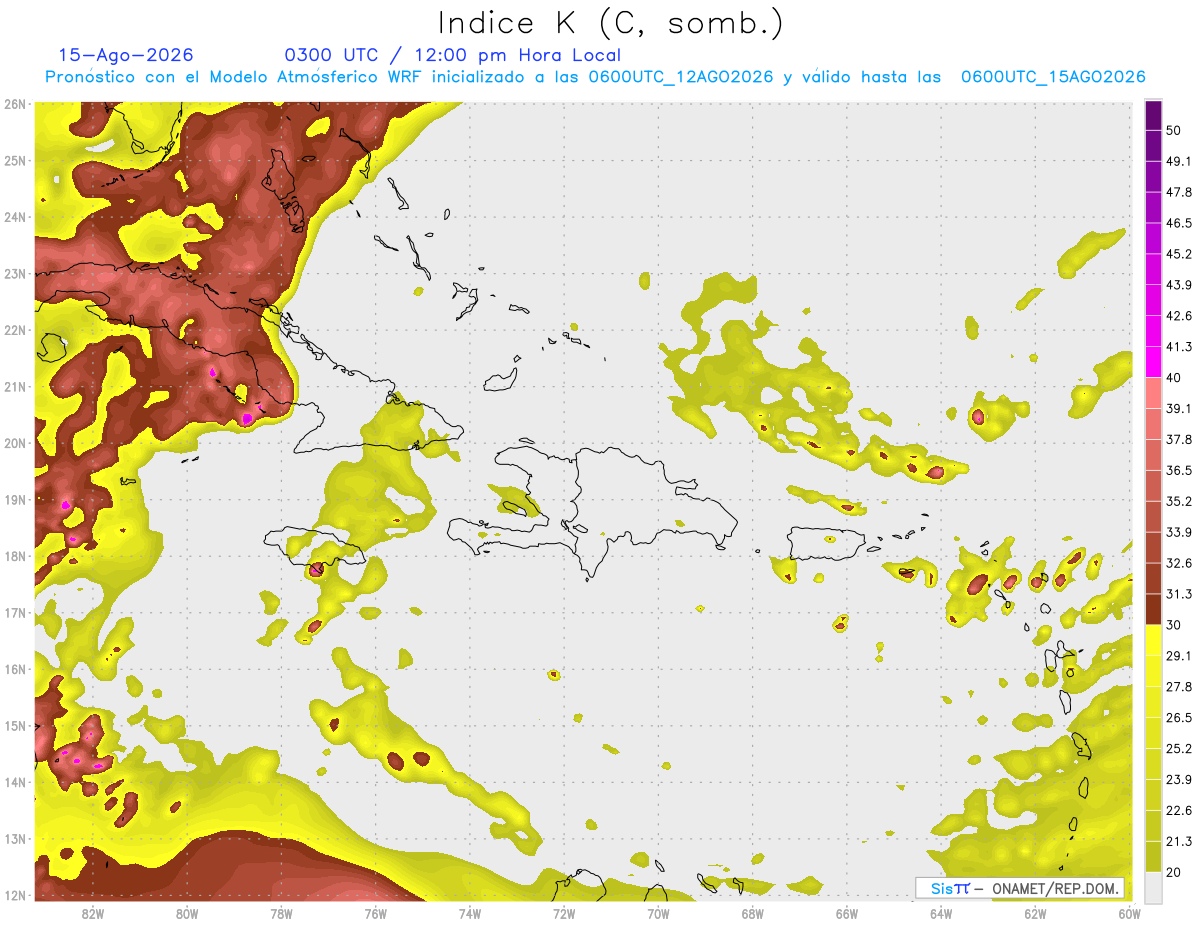Click the dark purple color band above 50
1200x927 pixels.
[1153, 115]
